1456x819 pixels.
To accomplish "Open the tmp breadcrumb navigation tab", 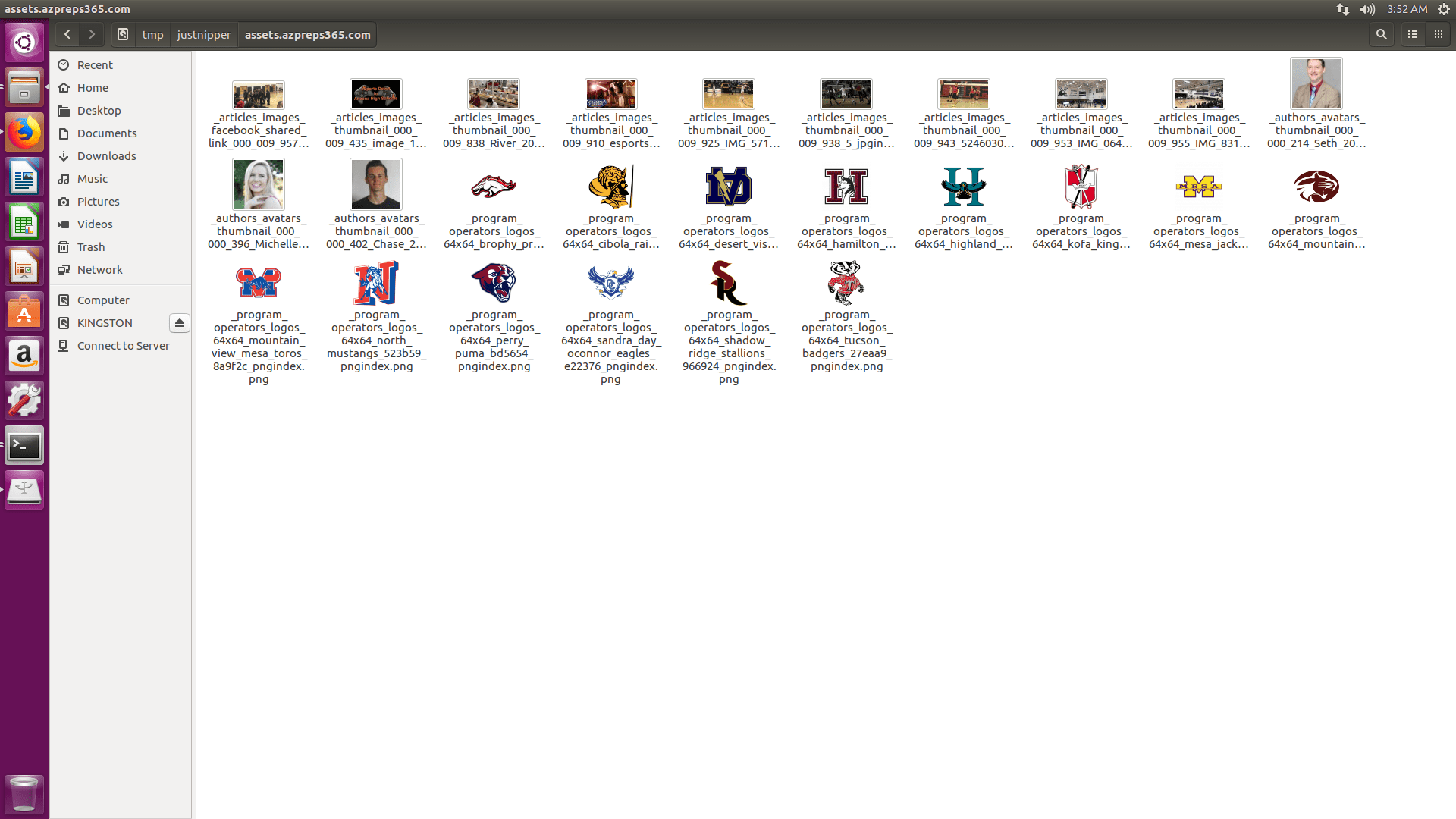I will click(153, 34).
